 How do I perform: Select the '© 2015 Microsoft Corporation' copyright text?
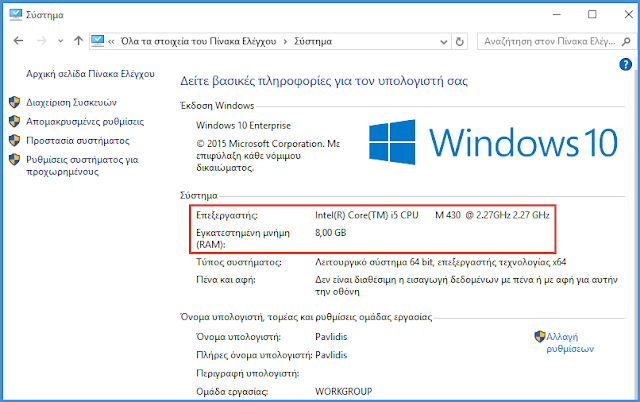click(x=260, y=144)
